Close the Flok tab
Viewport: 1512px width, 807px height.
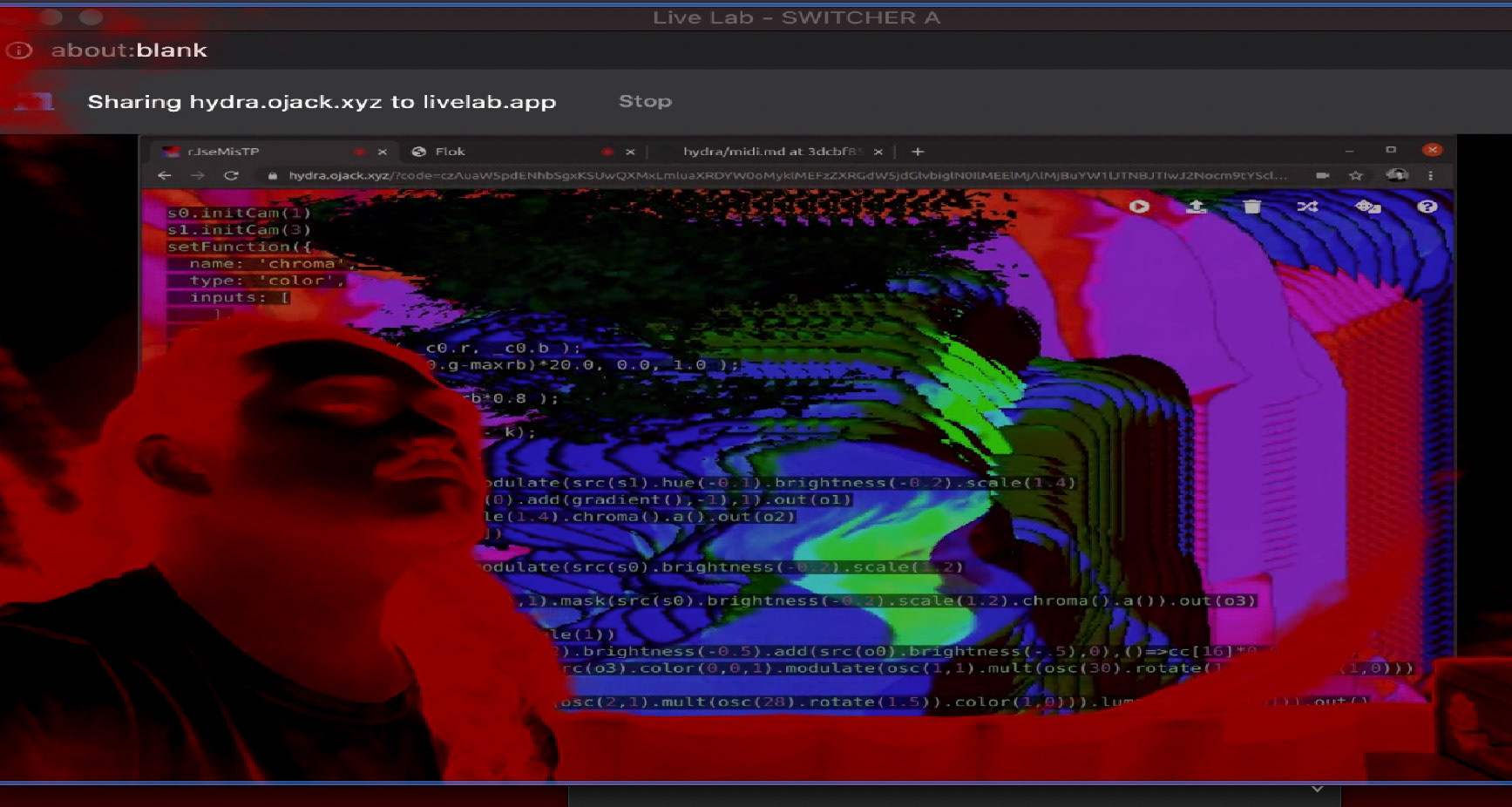(630, 152)
